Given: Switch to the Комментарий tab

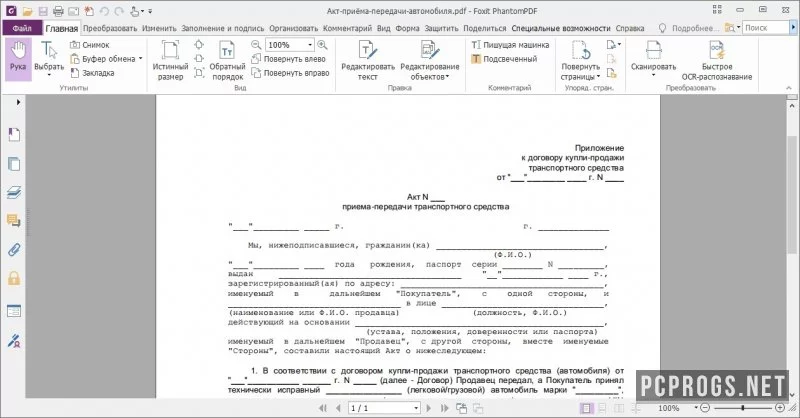Looking at the screenshot, I should pos(347,28).
